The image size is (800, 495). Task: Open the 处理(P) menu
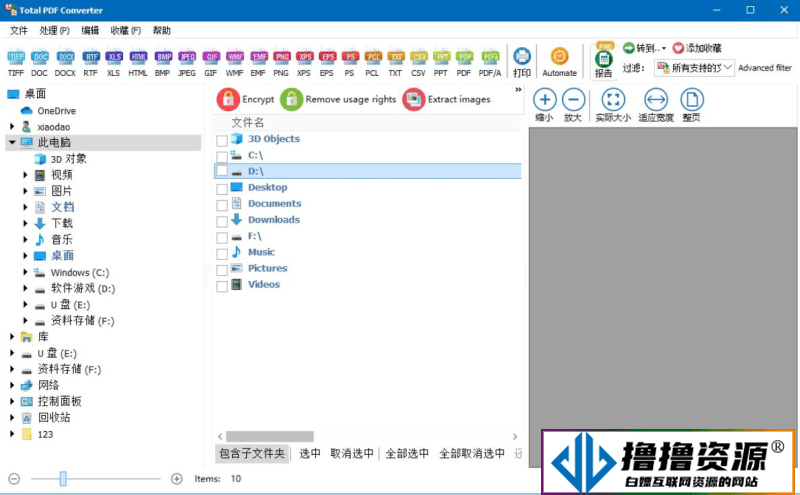(x=55, y=31)
